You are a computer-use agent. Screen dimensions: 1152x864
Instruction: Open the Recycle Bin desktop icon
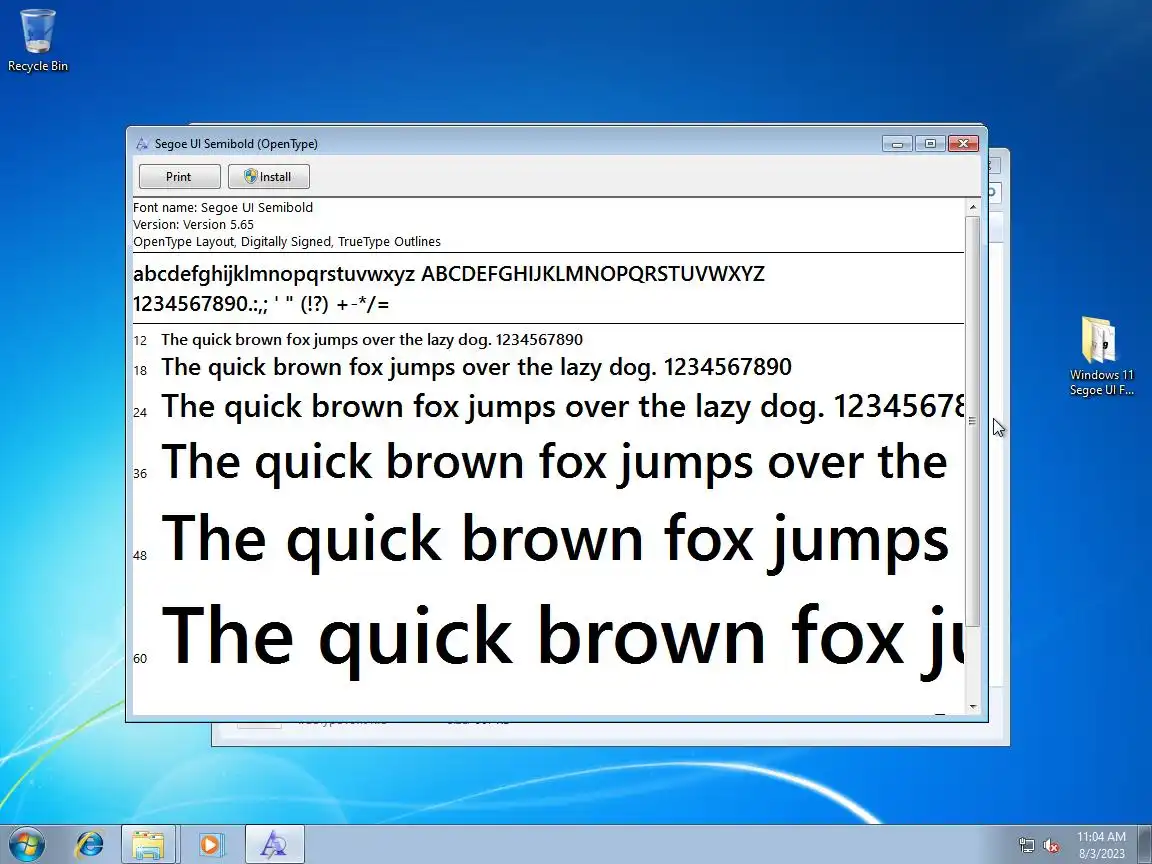[37, 40]
